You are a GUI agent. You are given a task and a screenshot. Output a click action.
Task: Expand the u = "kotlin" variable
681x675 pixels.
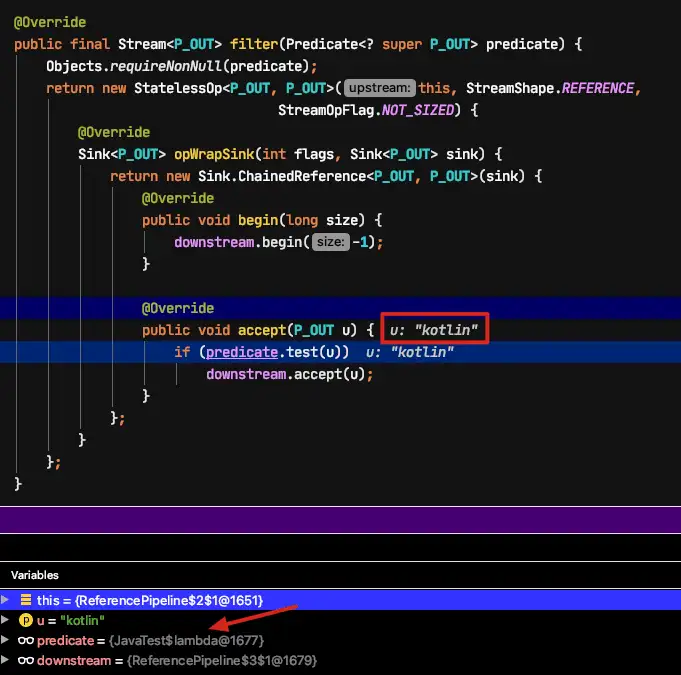point(5,619)
